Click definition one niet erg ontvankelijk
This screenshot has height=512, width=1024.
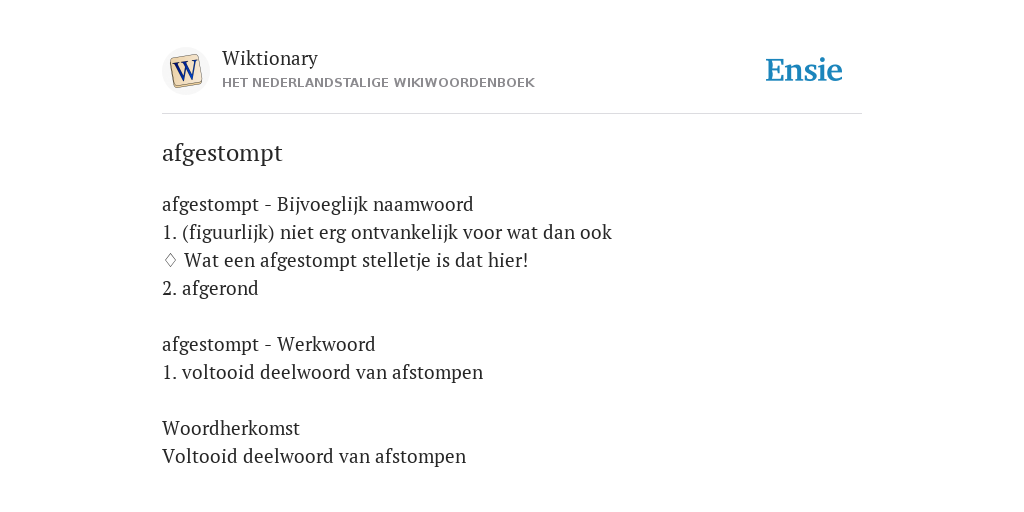coord(387,233)
